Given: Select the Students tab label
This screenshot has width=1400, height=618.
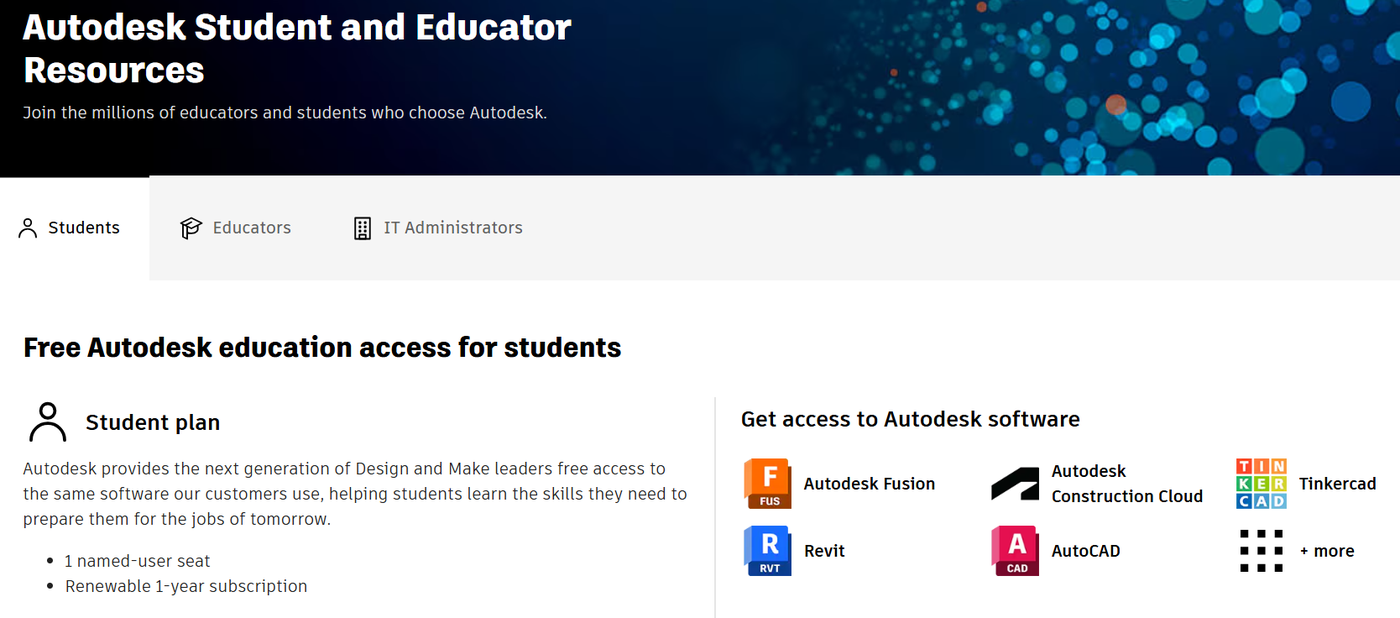Looking at the screenshot, I should click(x=84, y=228).
